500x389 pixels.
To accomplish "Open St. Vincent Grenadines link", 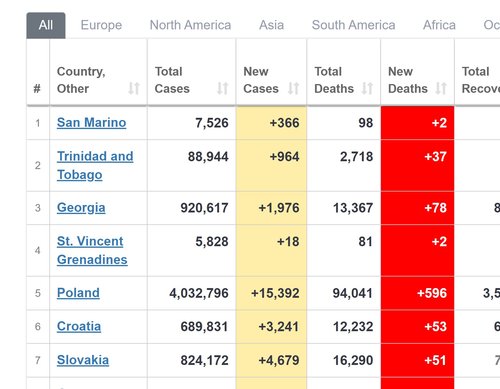I will 92,250.
